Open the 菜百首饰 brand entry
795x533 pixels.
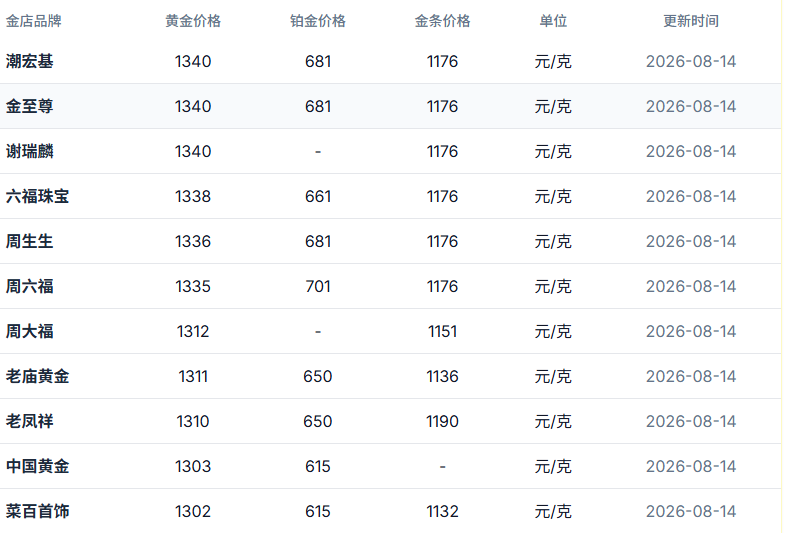click(x=38, y=511)
